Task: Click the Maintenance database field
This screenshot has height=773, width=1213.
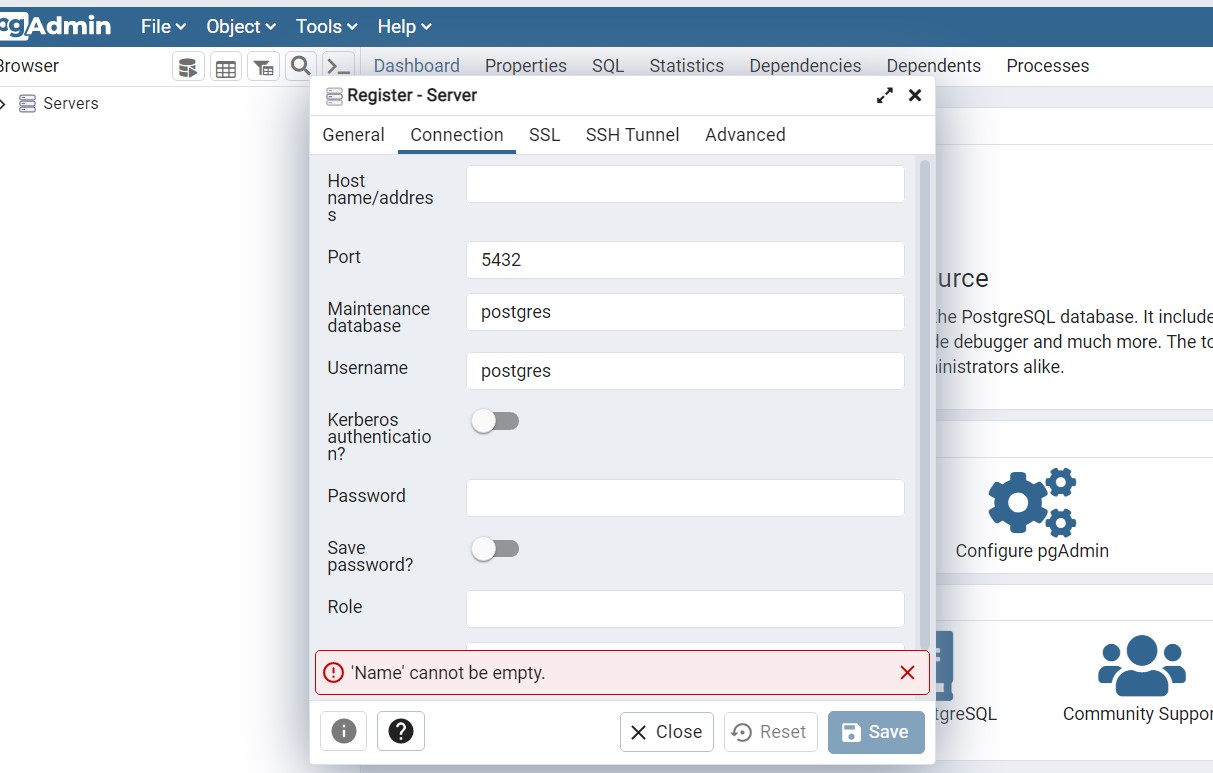Action: [685, 312]
